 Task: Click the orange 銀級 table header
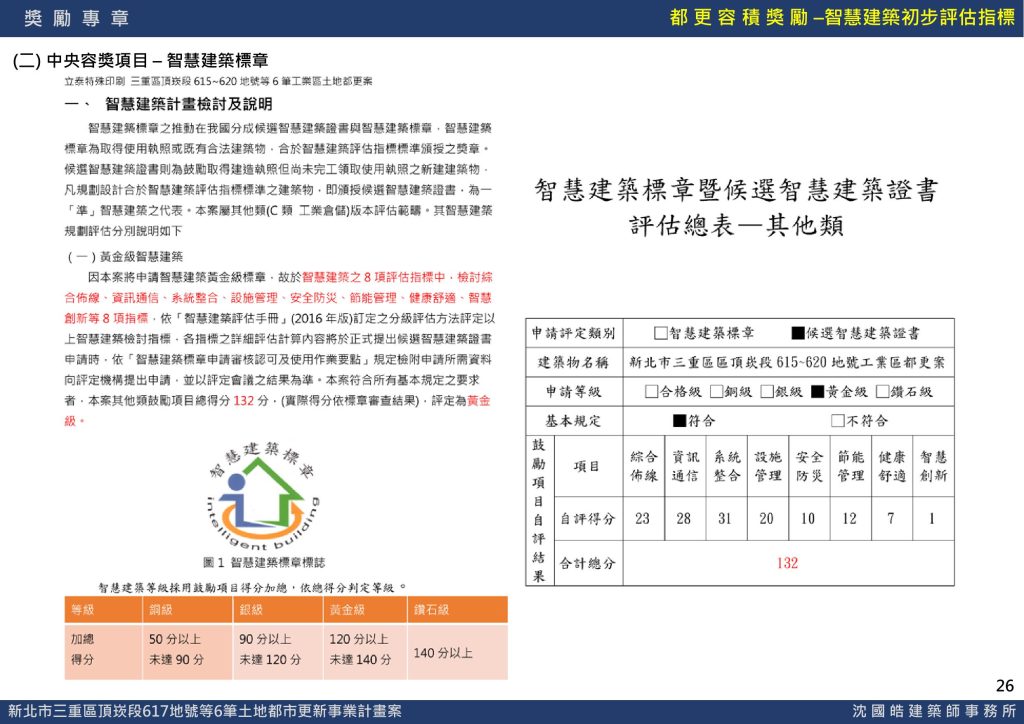[278, 610]
